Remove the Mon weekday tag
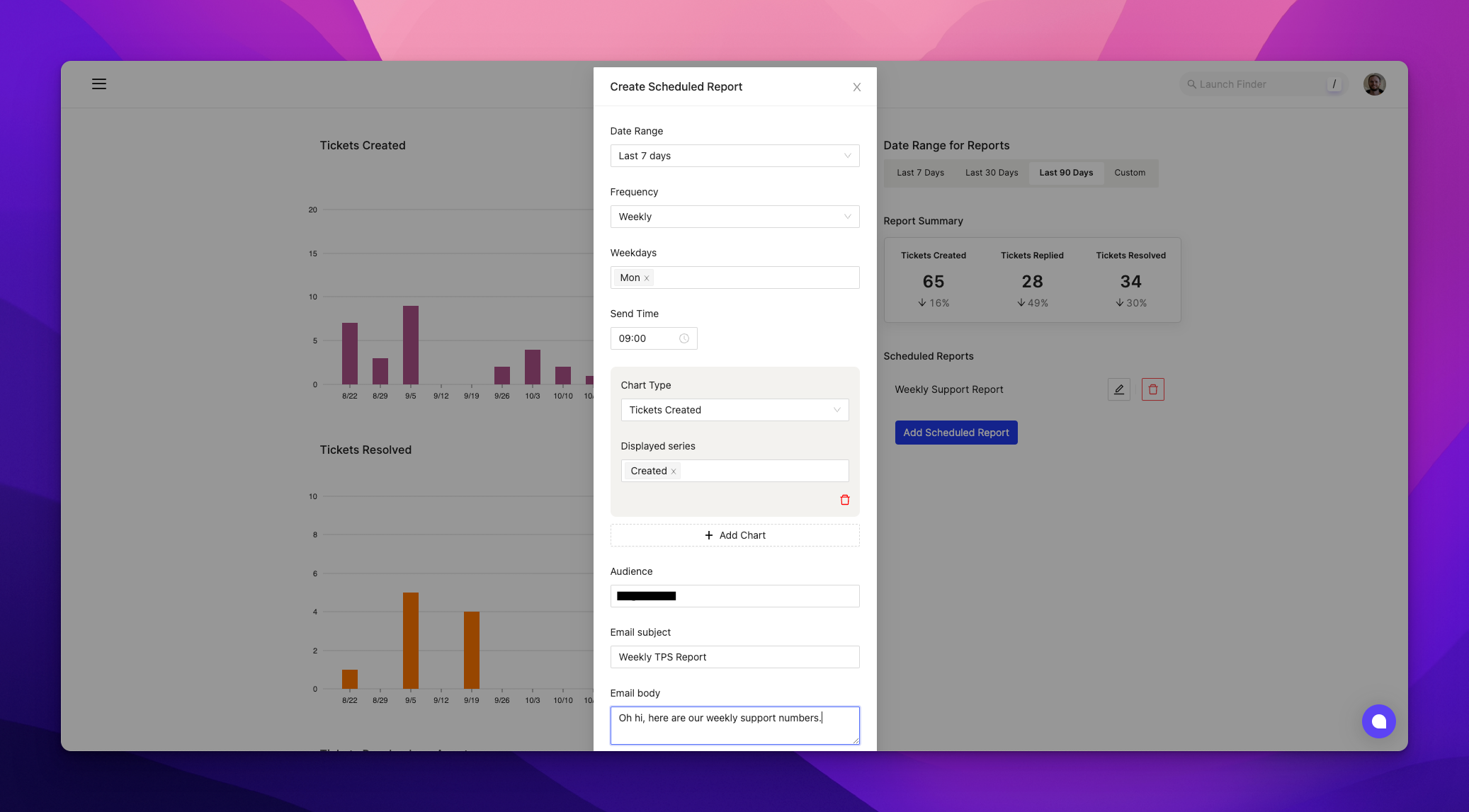 coord(647,278)
